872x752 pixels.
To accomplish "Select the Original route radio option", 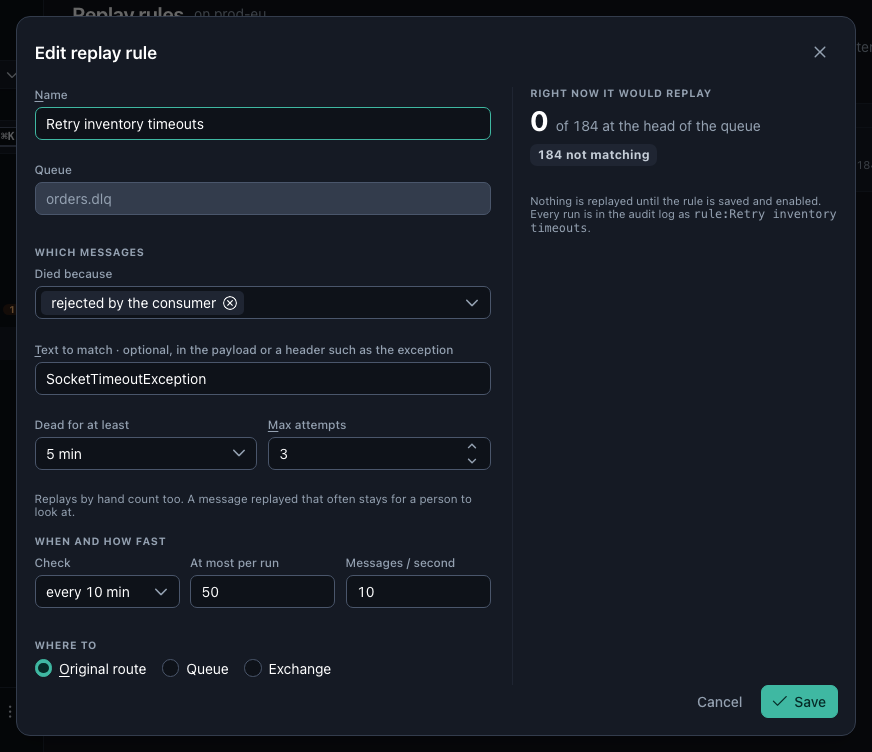I will [x=43, y=668].
